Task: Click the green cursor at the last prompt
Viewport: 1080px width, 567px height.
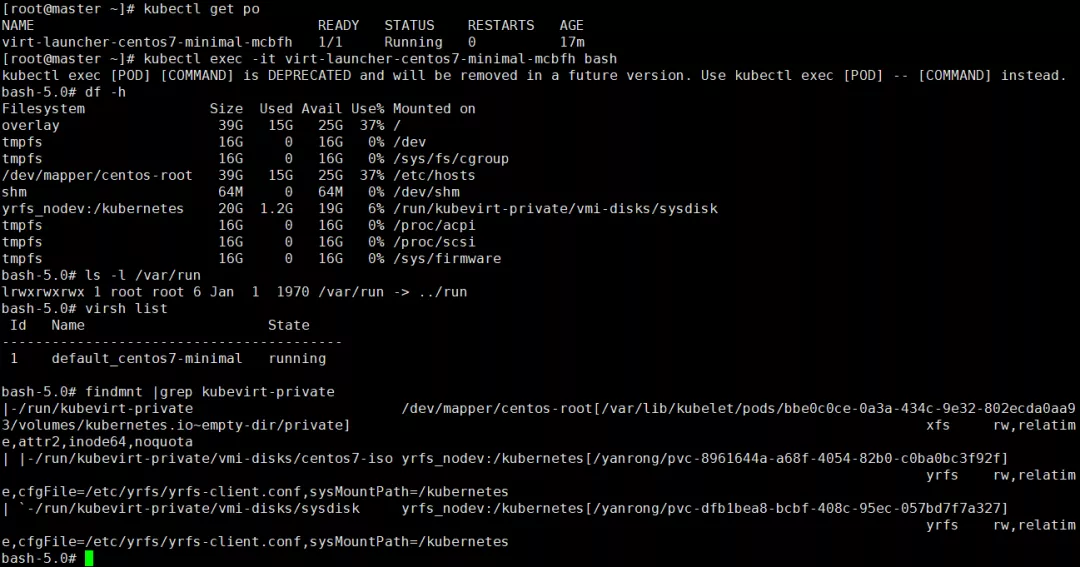Action: [x=88, y=558]
